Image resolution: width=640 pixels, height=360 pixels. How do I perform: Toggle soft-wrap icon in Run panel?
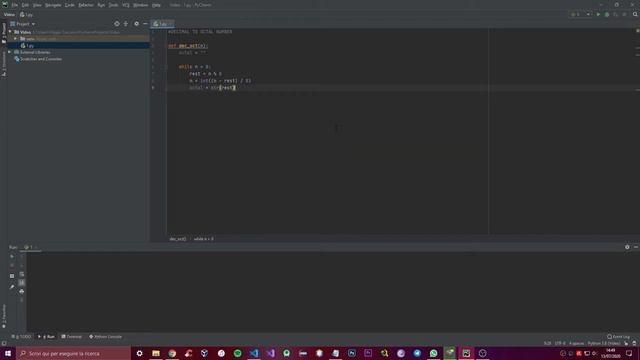click(22, 274)
